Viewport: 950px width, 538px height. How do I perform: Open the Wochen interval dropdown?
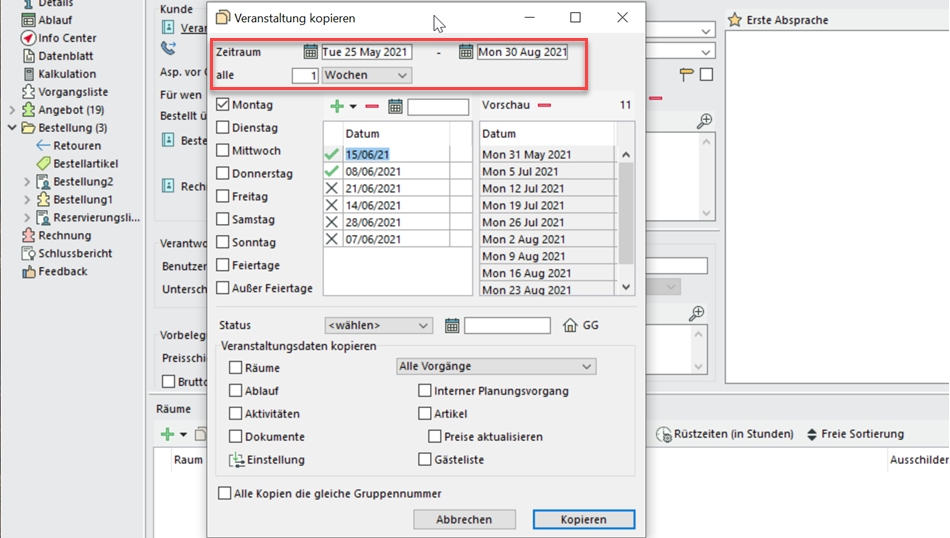366,75
